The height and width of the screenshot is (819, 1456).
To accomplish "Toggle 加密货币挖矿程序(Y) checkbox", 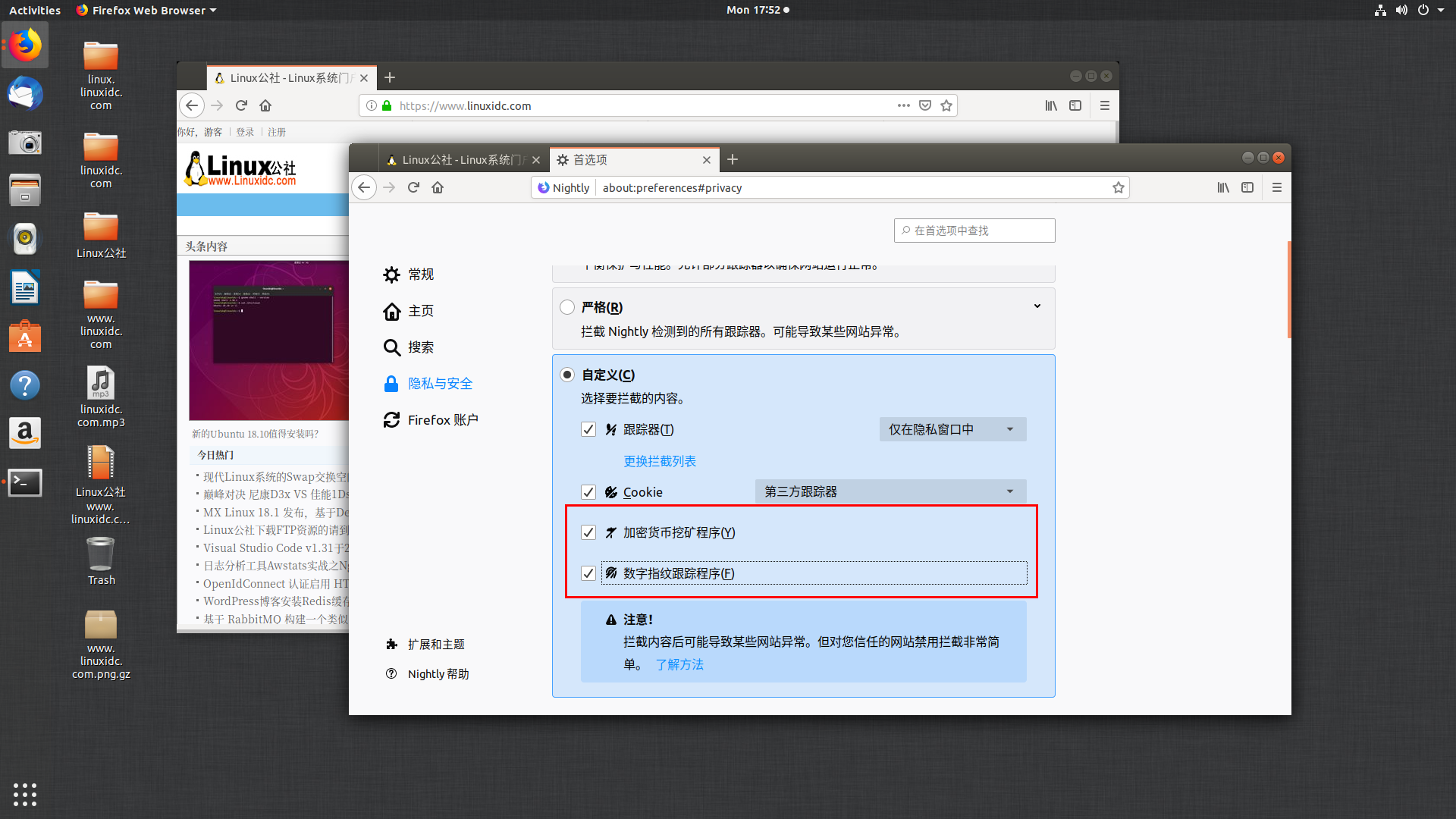I will (588, 532).
